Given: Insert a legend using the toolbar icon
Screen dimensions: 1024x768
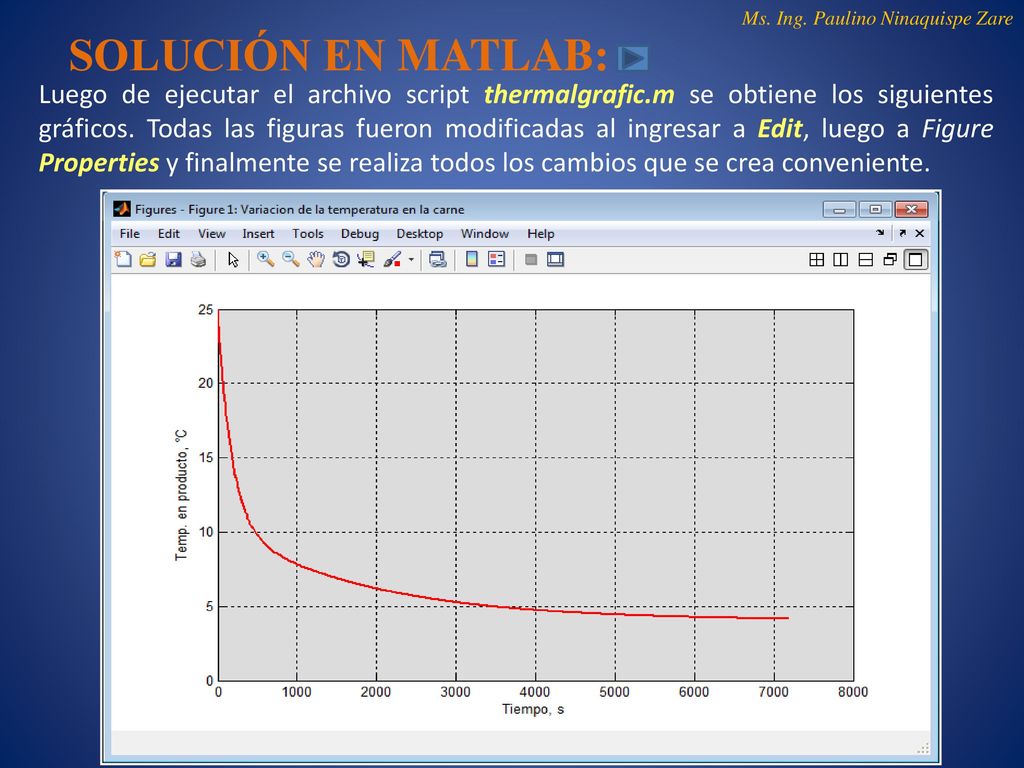Looking at the screenshot, I should [496, 260].
